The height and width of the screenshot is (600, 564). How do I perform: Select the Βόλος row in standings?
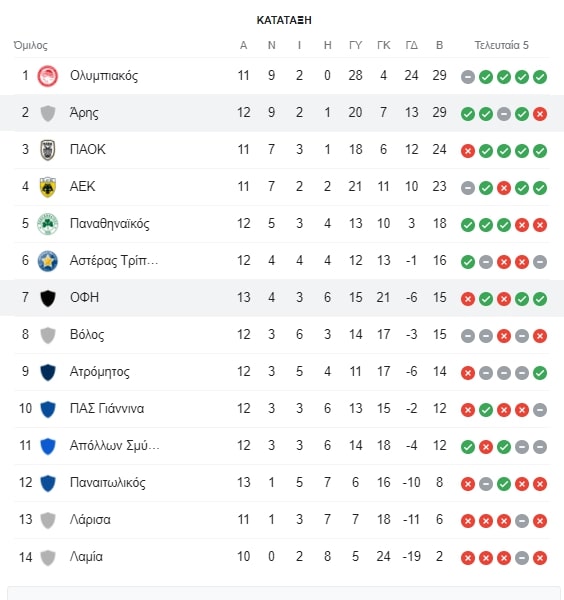[282, 335]
